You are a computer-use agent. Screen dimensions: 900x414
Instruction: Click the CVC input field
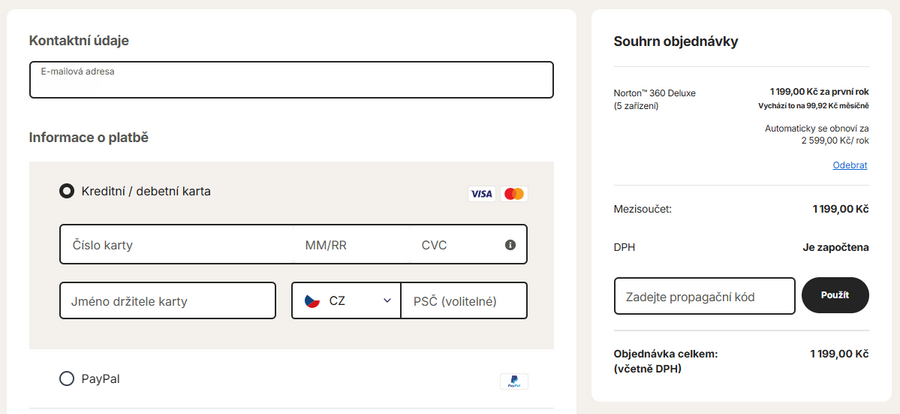[455, 245]
